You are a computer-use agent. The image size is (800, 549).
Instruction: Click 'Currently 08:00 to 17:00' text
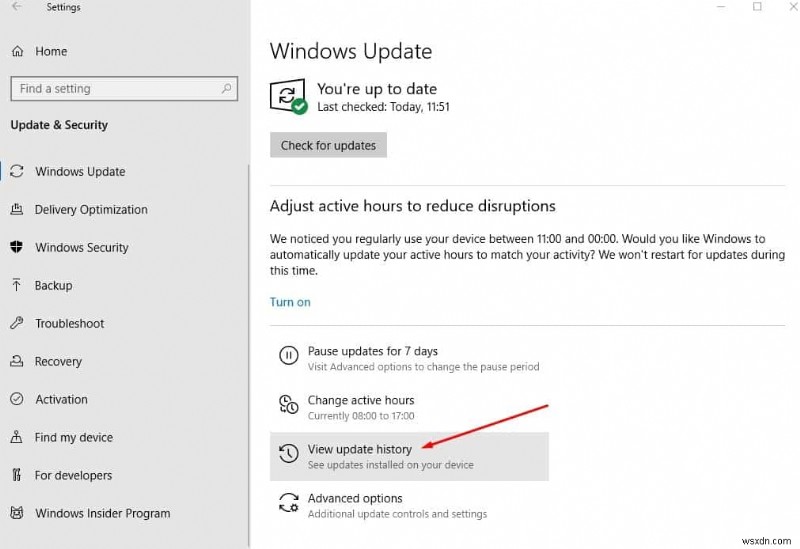[x=361, y=416]
